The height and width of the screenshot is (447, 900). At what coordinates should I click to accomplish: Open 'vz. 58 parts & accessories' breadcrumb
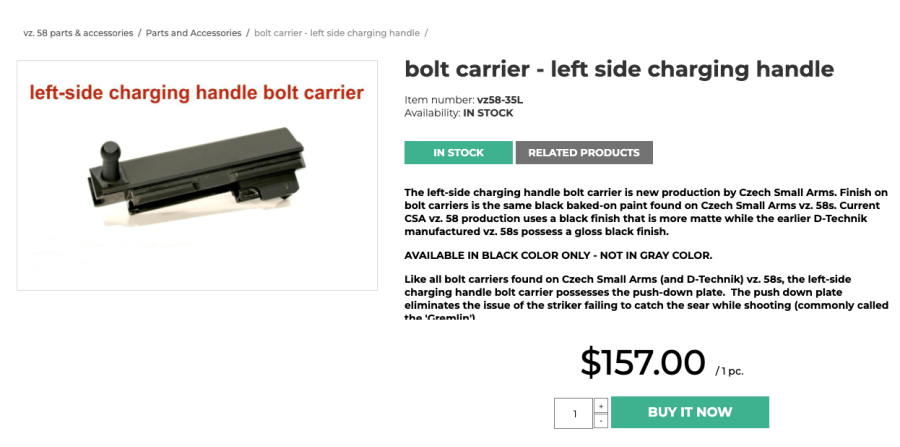pos(78,33)
